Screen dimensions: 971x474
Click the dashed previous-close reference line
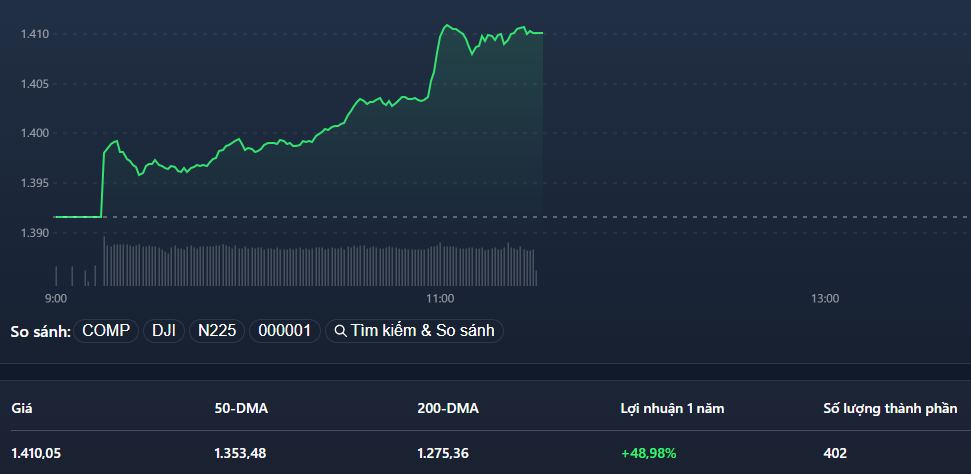point(750,216)
